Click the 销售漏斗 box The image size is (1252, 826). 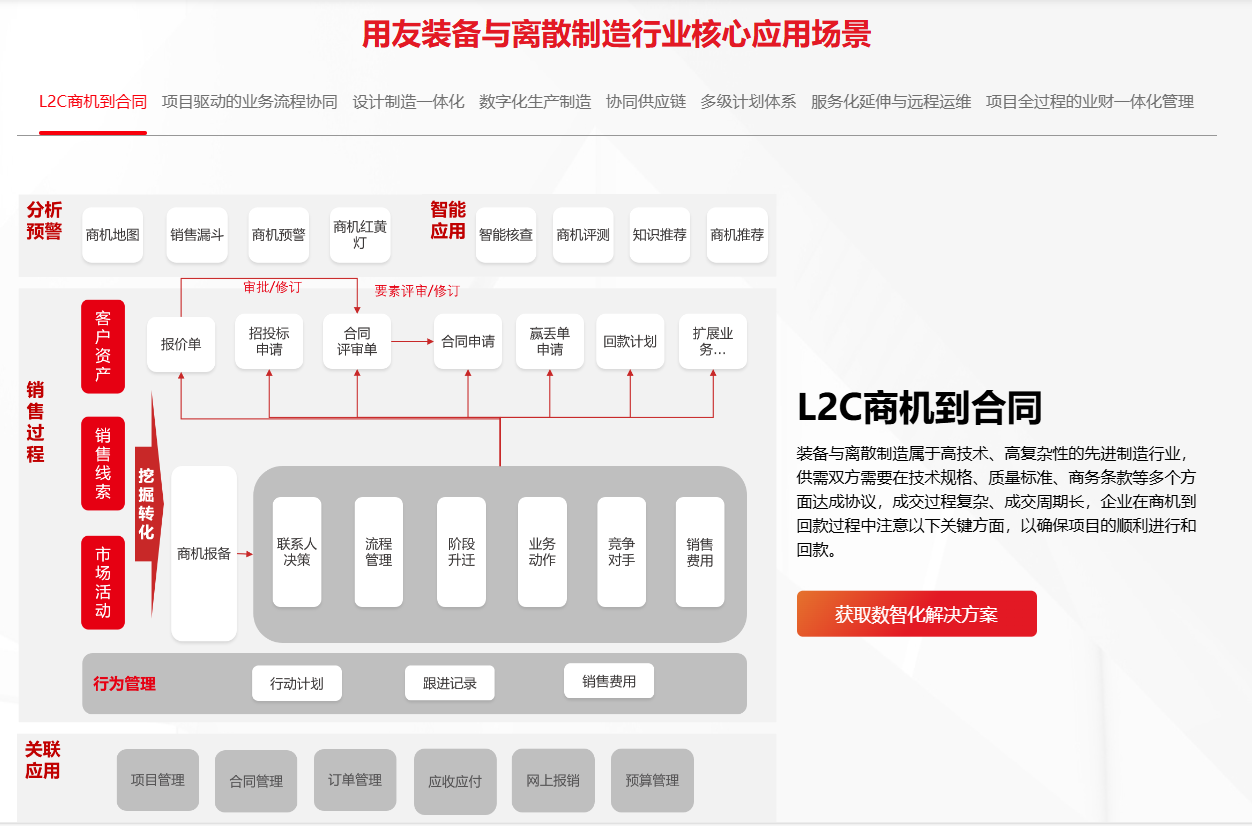(197, 235)
